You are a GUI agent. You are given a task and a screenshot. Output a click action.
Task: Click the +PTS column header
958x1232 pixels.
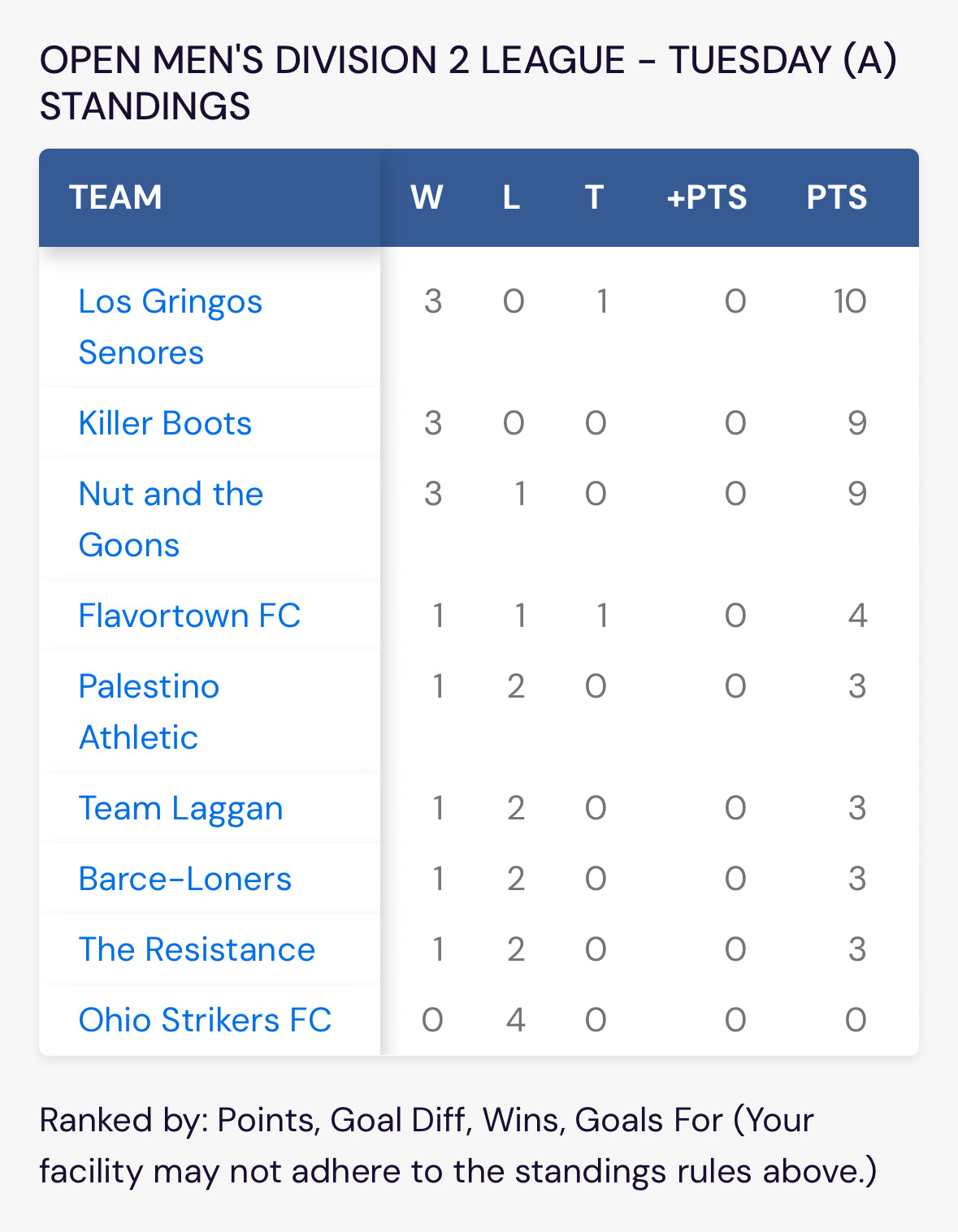point(706,197)
